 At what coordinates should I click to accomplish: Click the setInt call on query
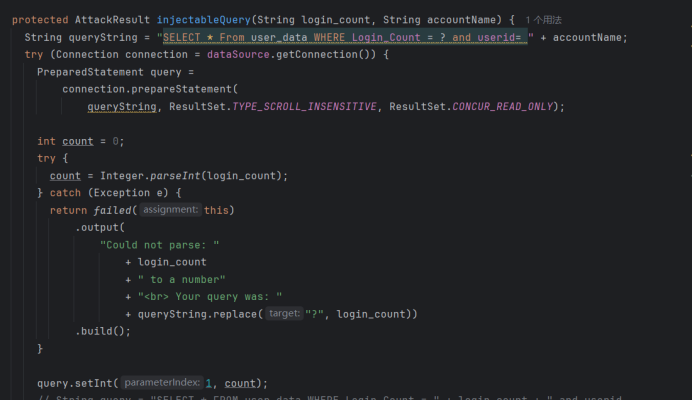pyautogui.click(x=96, y=383)
